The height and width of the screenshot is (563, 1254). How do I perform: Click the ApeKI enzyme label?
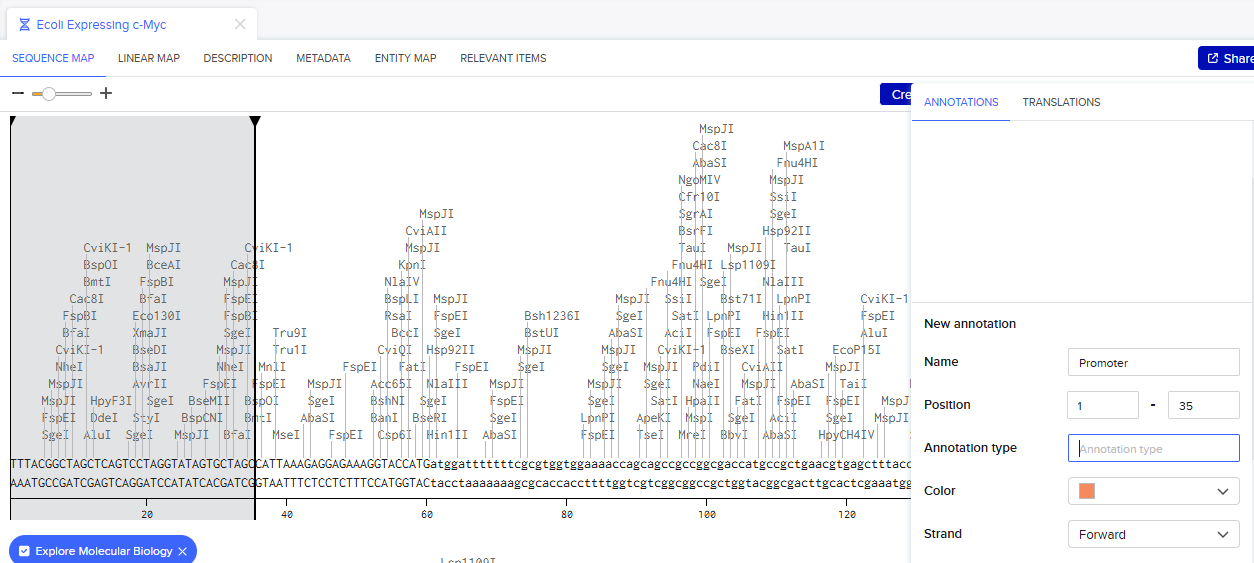click(654, 418)
